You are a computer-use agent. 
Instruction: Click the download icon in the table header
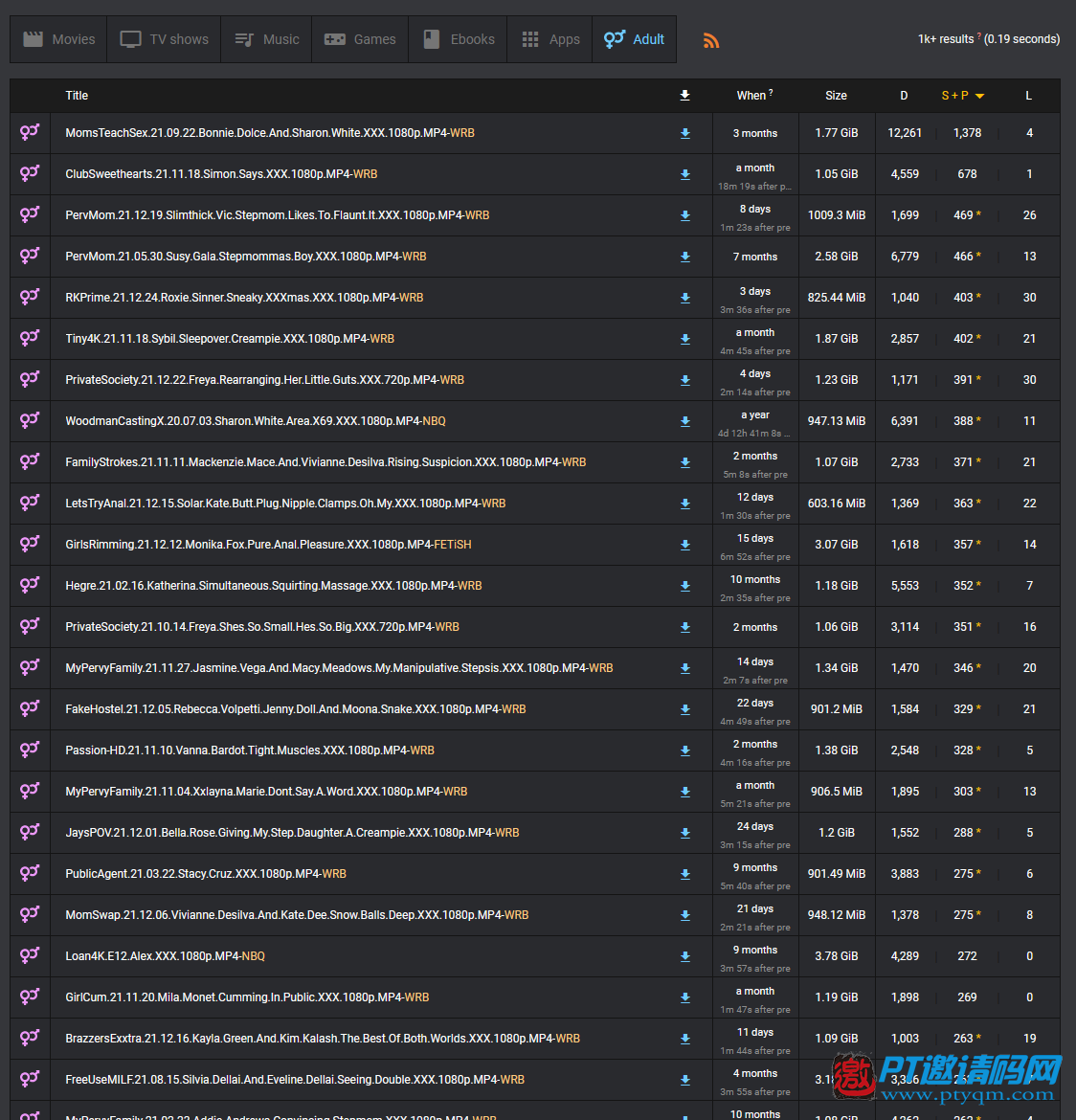685,96
